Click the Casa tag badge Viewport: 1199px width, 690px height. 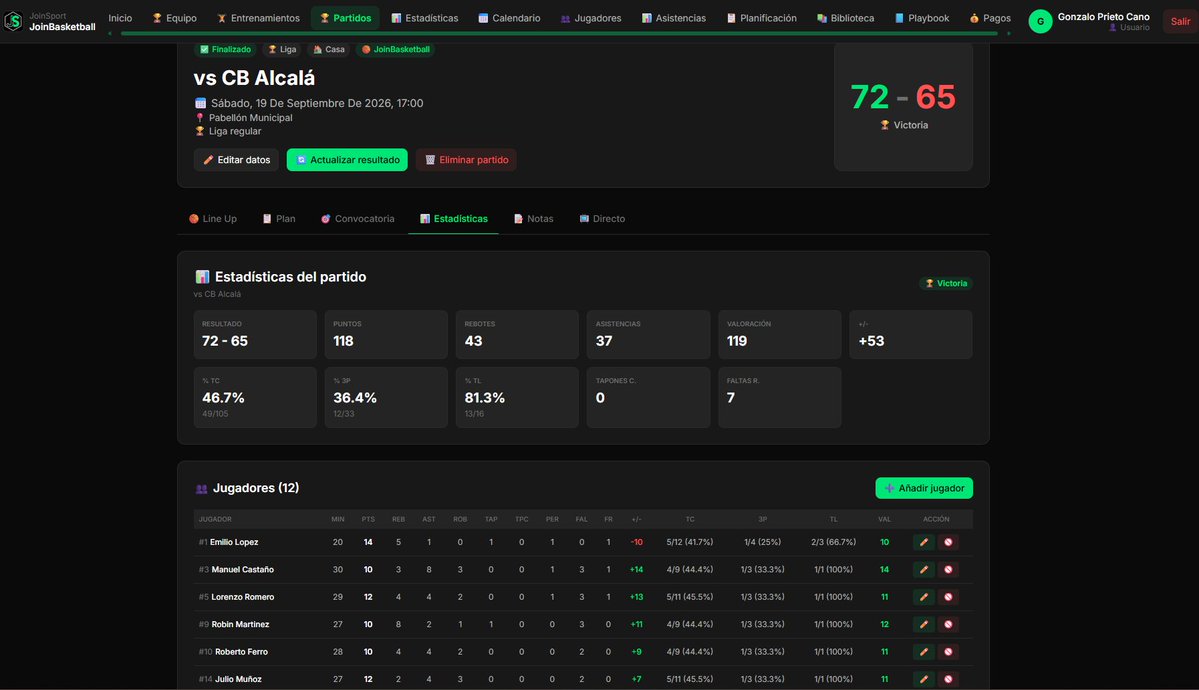pos(329,49)
